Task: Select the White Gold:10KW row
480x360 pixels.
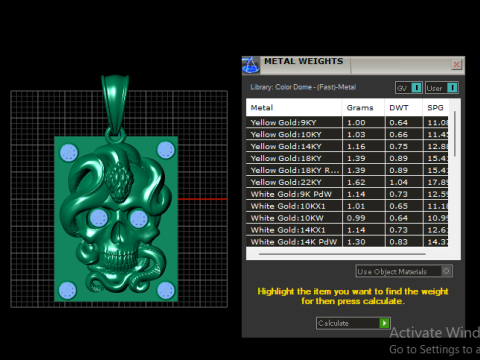Action: (347, 218)
